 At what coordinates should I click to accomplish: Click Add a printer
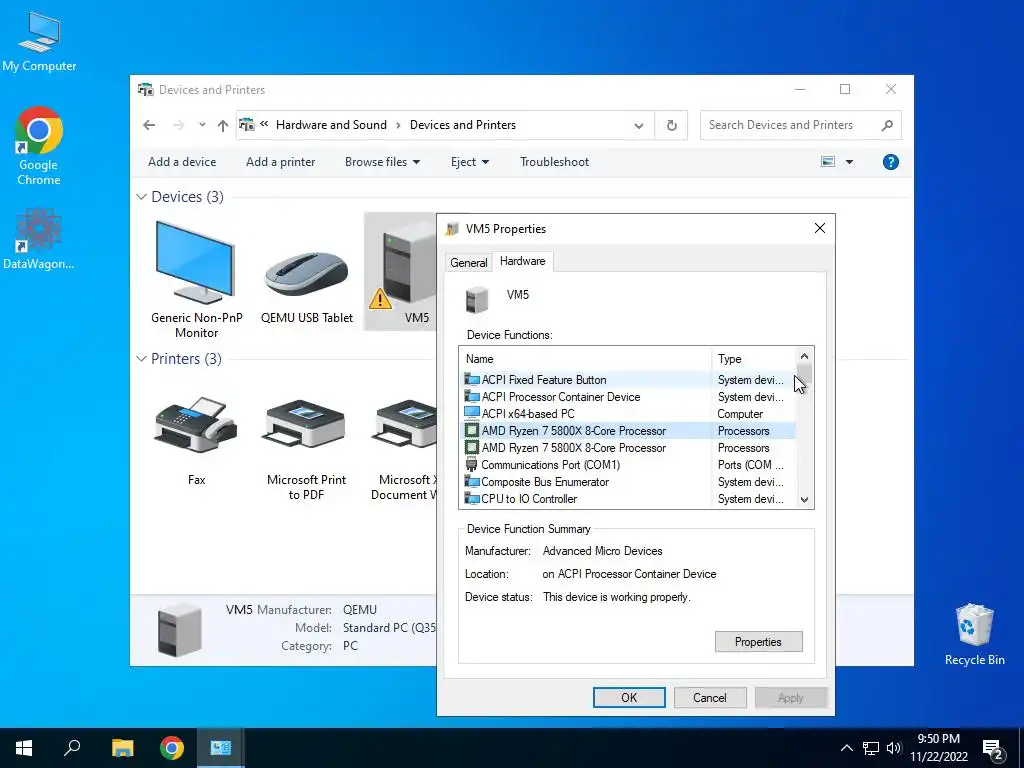pyautogui.click(x=280, y=162)
